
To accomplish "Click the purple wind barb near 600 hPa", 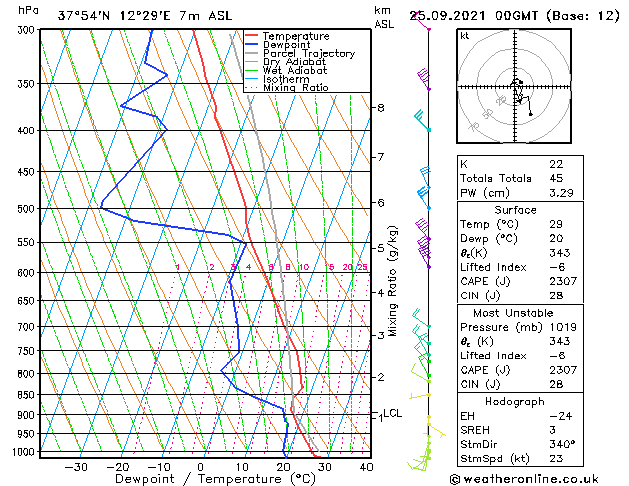I will coord(424,257).
